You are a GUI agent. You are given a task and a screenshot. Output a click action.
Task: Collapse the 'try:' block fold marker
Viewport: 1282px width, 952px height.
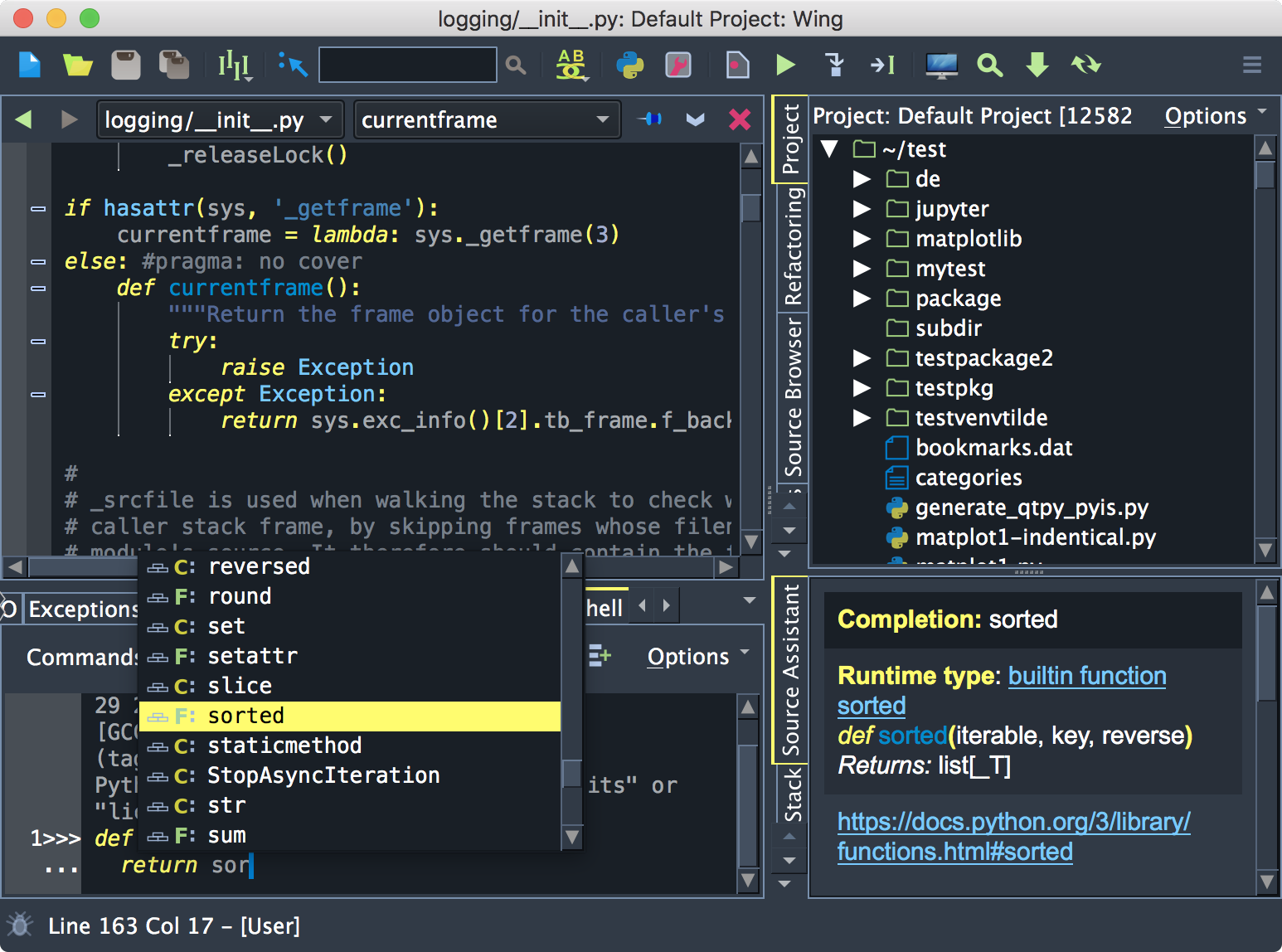pyautogui.click(x=38, y=341)
